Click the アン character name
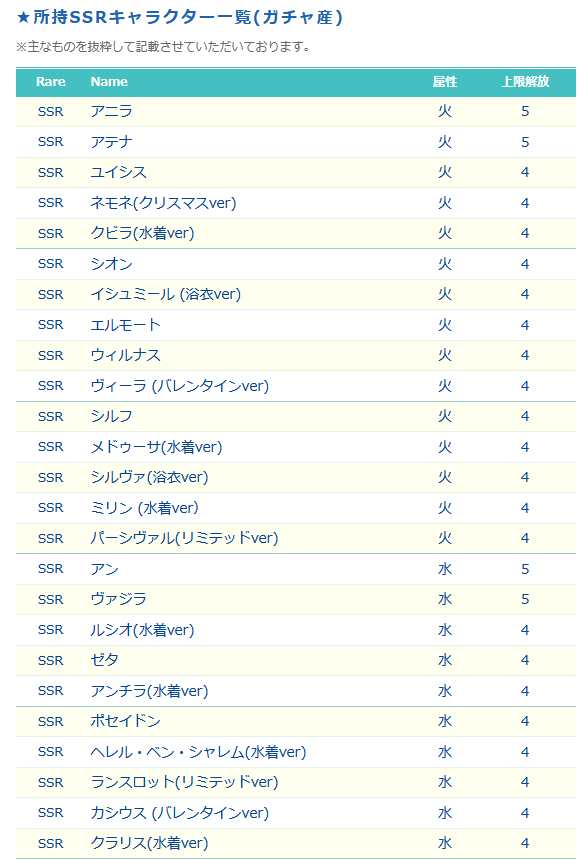 pyautogui.click(x=104, y=569)
